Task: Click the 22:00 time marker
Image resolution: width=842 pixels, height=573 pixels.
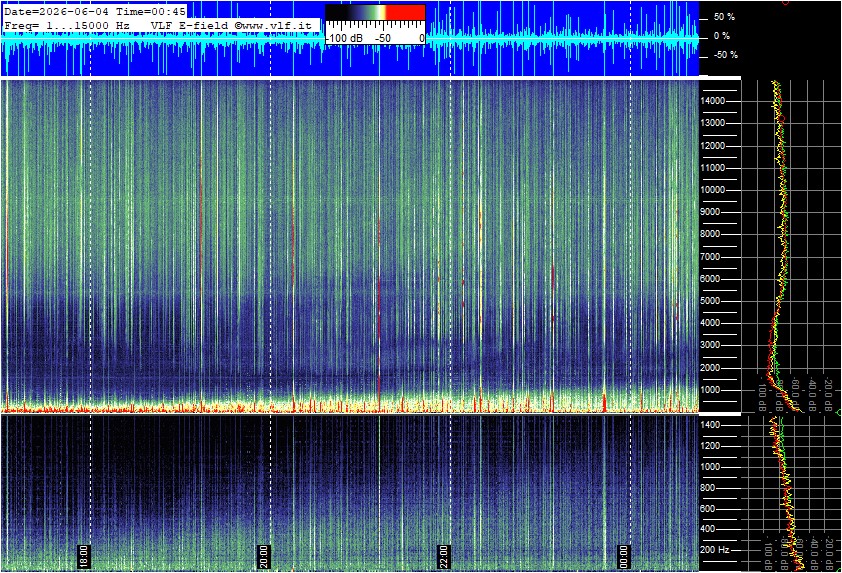Action: 444,556
